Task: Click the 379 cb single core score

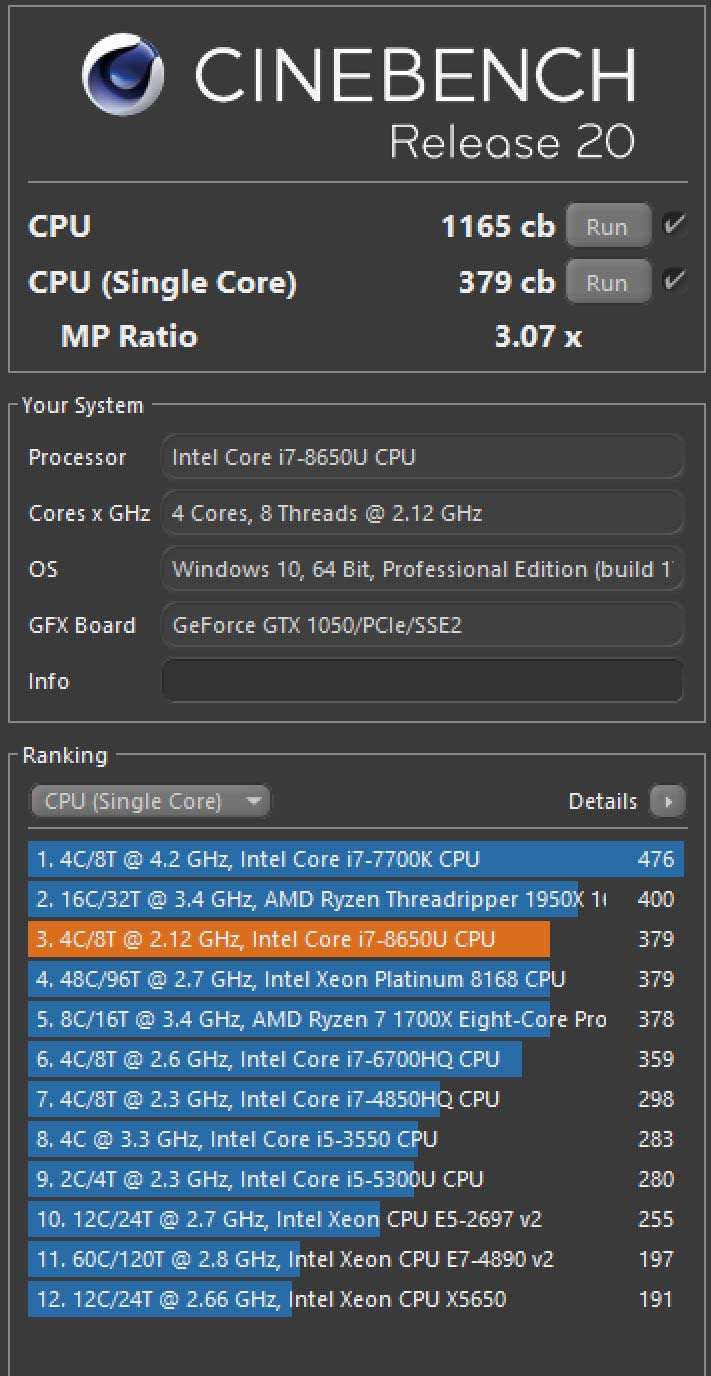Action: tap(507, 282)
